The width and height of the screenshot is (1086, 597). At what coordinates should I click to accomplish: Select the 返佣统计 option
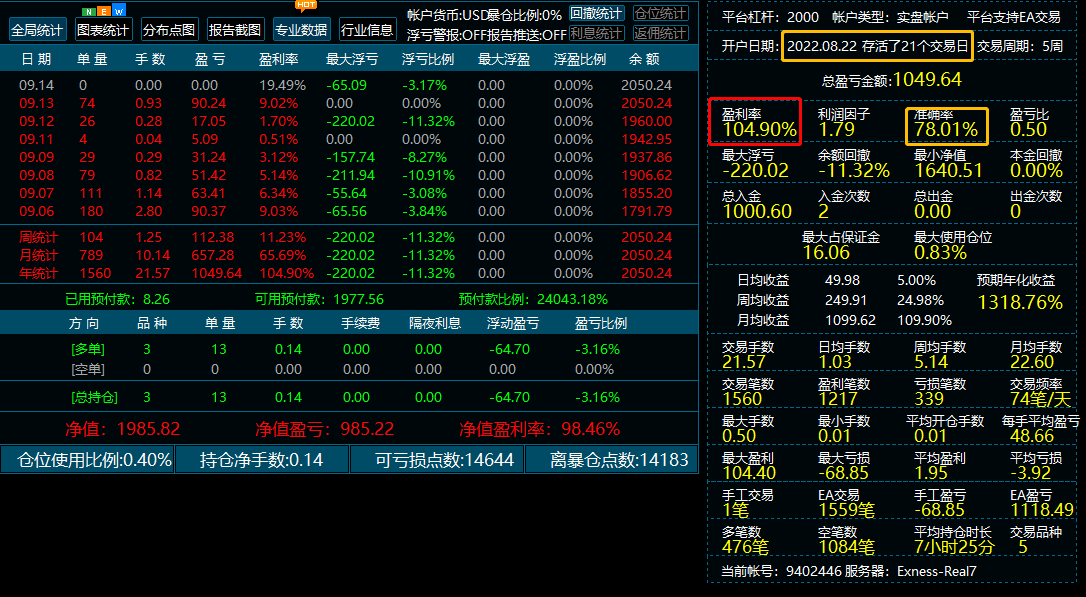point(660,34)
